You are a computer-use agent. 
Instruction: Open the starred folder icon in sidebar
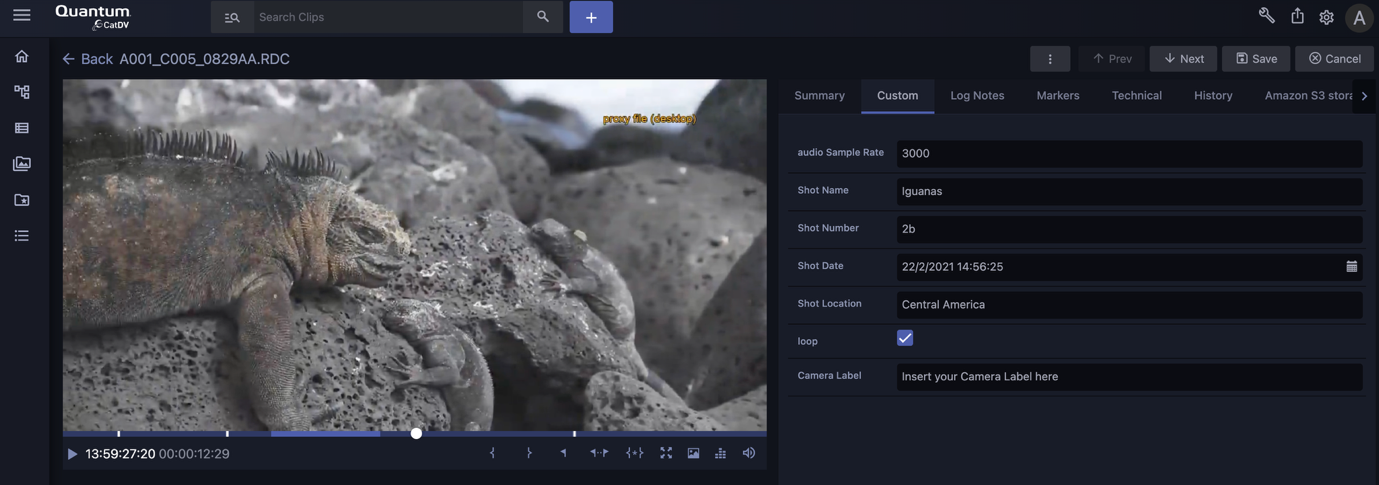tap(21, 200)
